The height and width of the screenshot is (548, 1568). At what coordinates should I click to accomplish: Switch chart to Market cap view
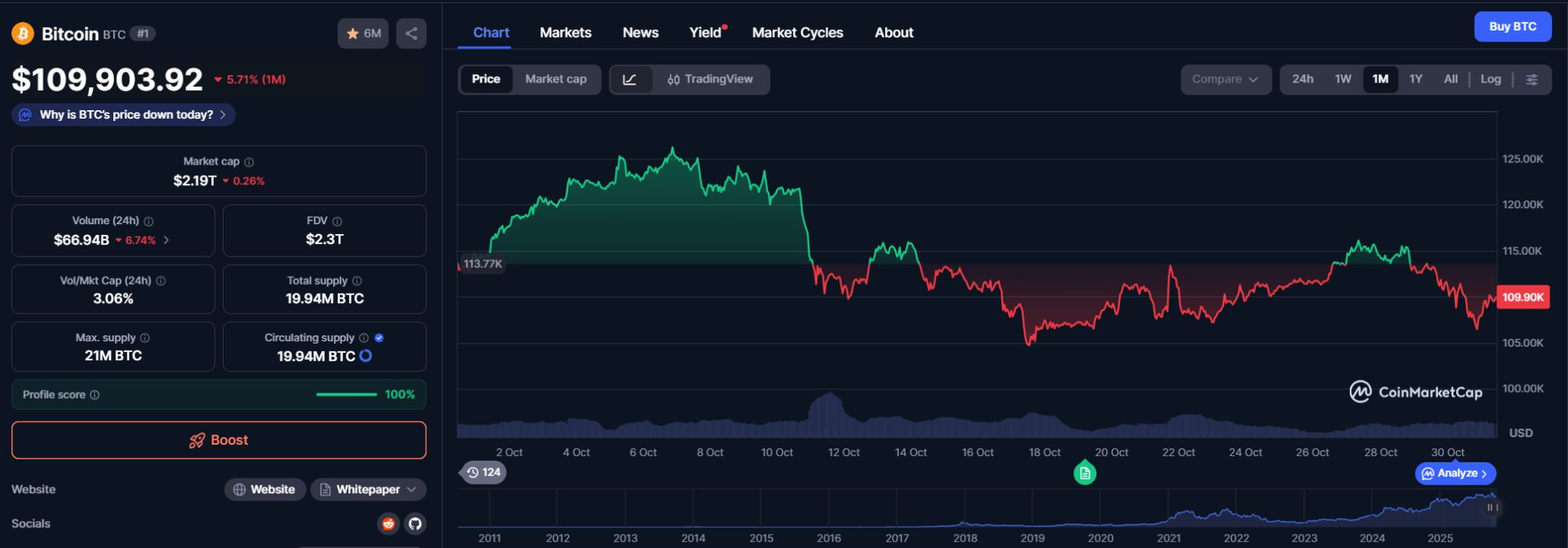[556, 80]
